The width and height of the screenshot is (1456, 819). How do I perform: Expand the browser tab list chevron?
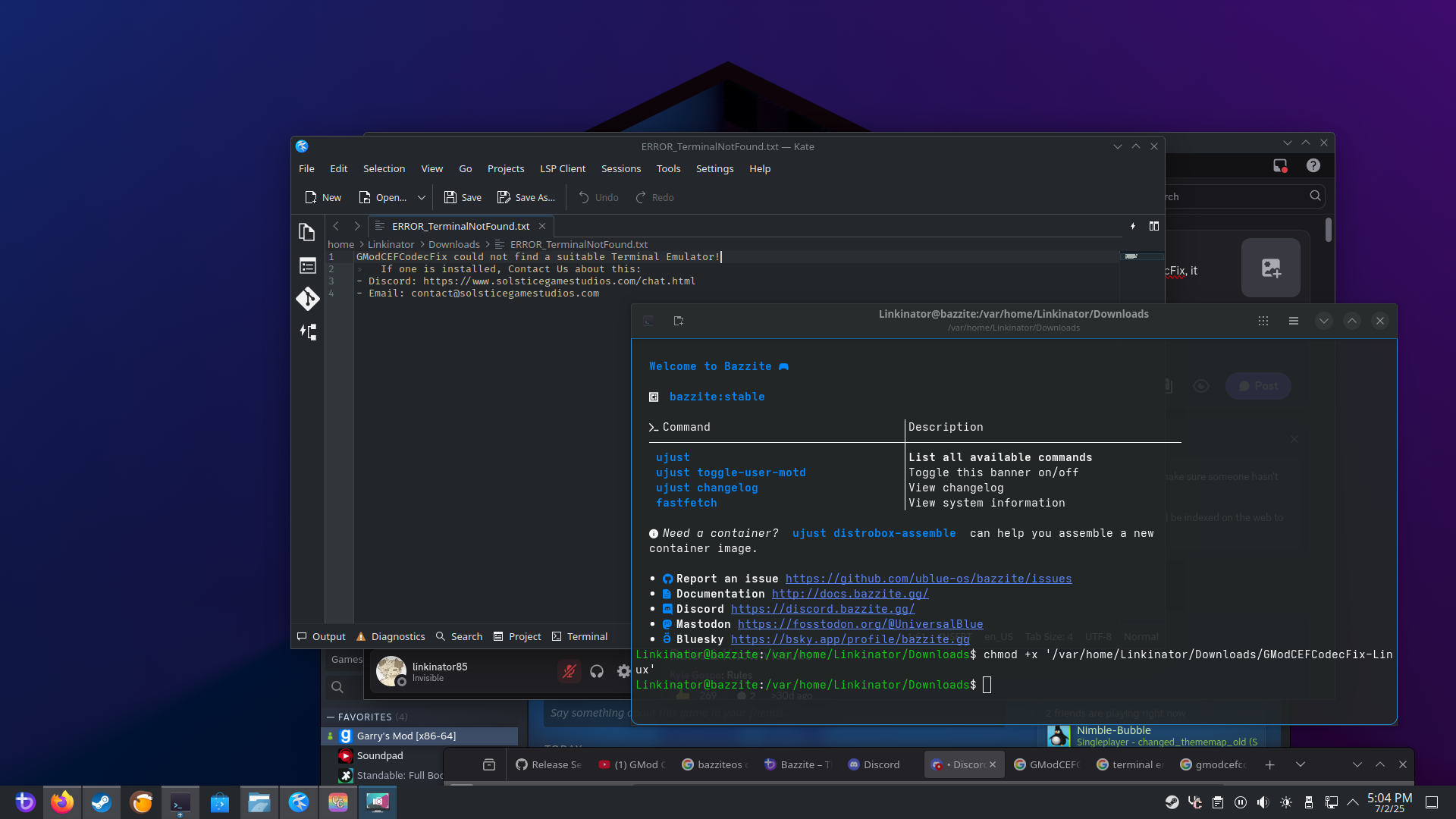tap(1301, 764)
